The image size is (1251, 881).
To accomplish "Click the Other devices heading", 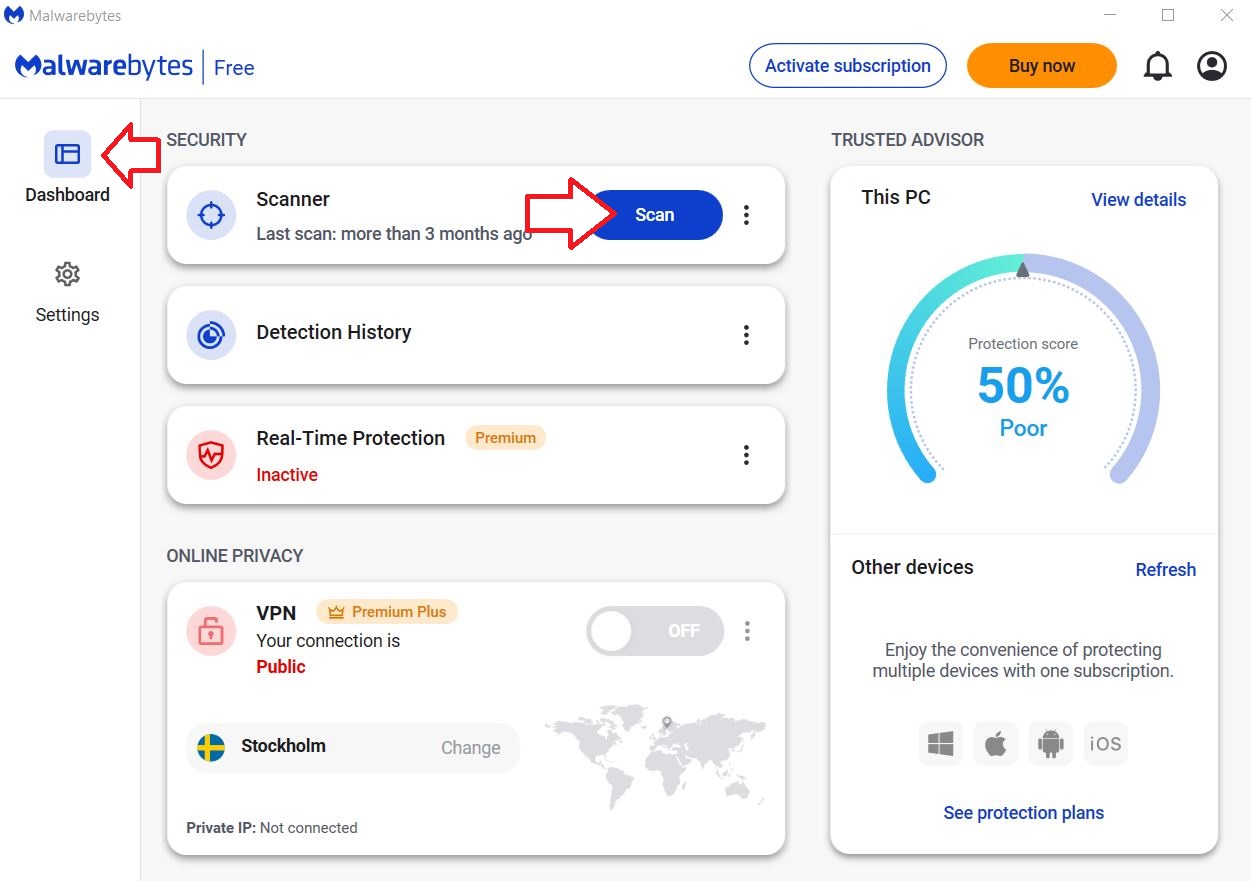I will point(912,567).
